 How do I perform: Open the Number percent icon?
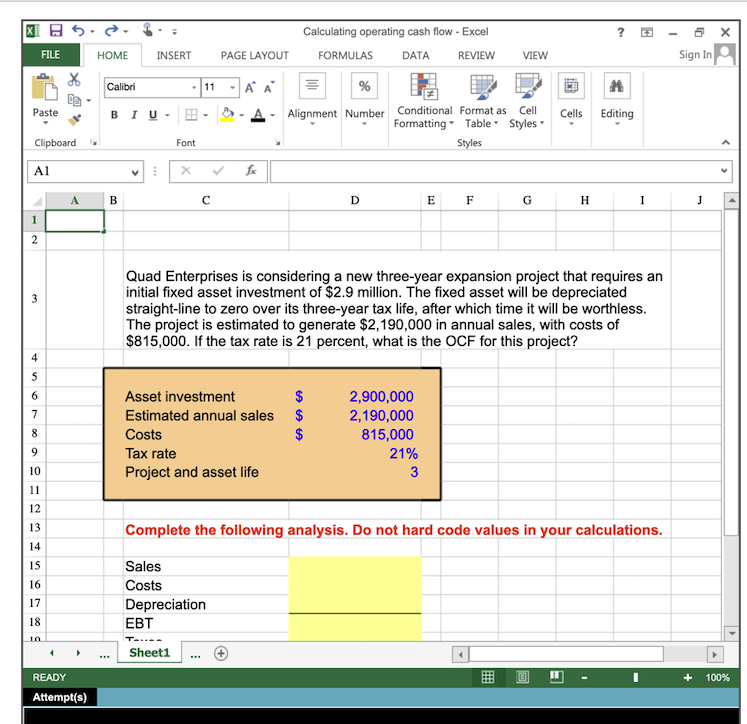coord(364,86)
